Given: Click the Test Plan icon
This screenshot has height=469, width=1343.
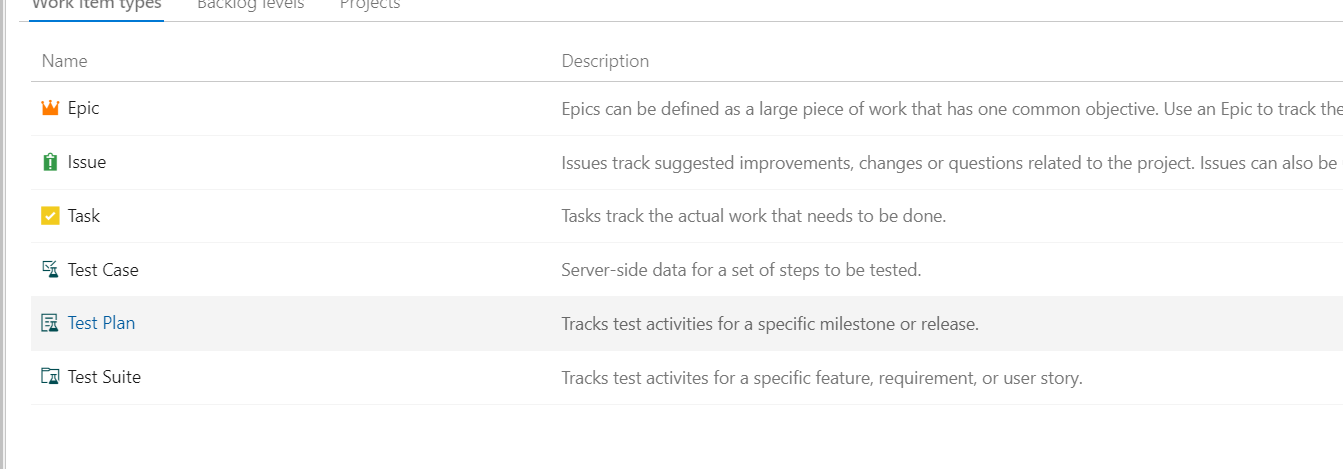Looking at the screenshot, I should click(51, 324).
